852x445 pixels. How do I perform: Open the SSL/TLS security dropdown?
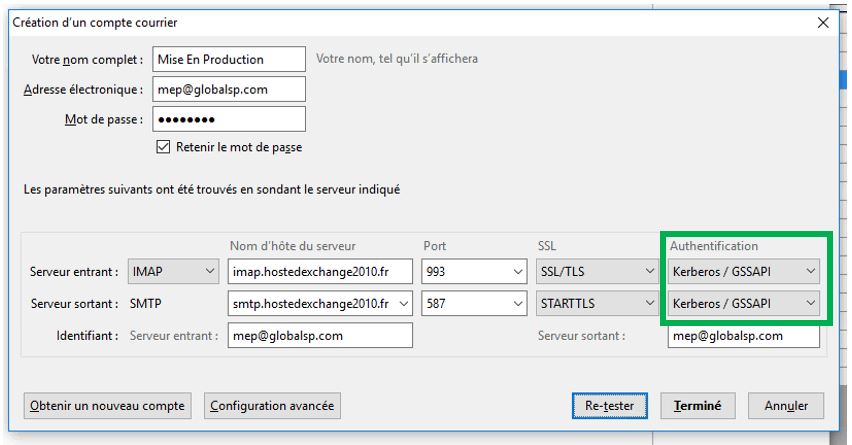(593, 270)
